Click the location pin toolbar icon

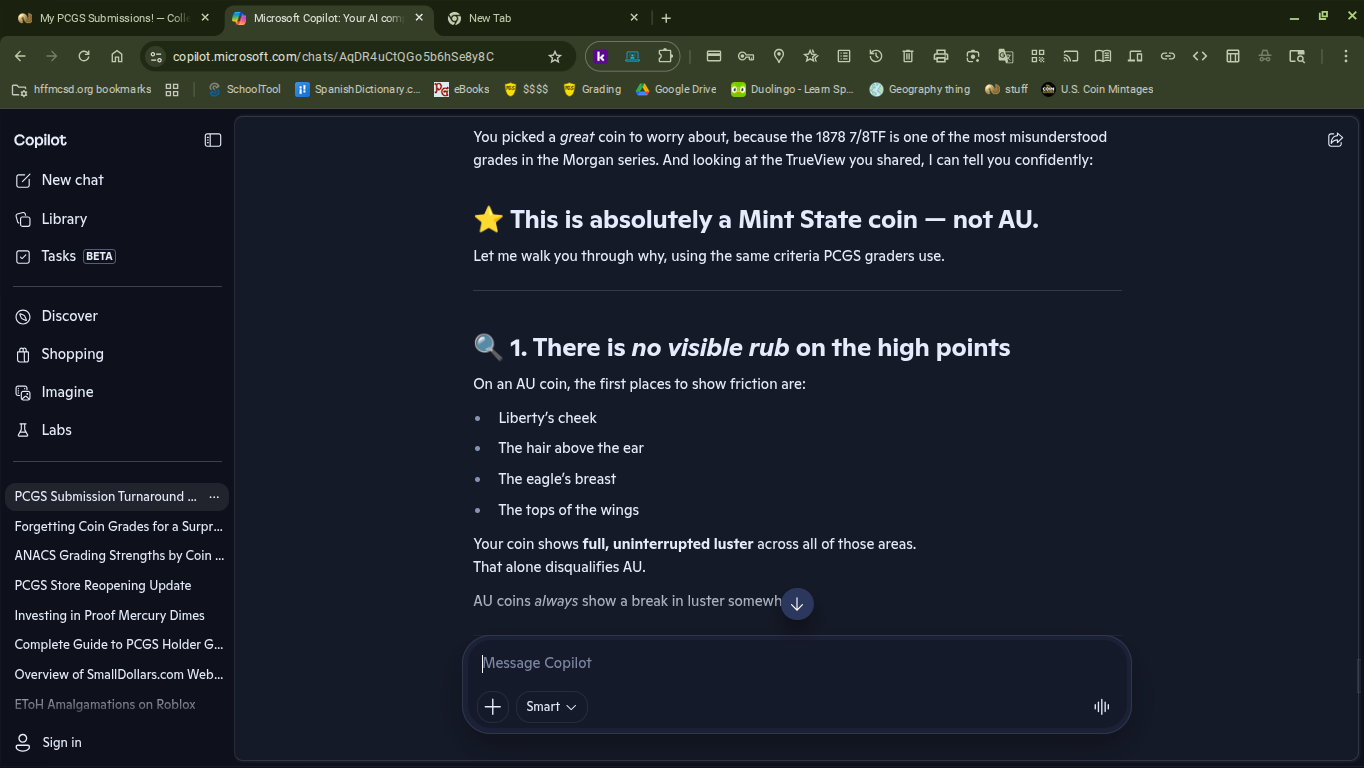(x=778, y=56)
